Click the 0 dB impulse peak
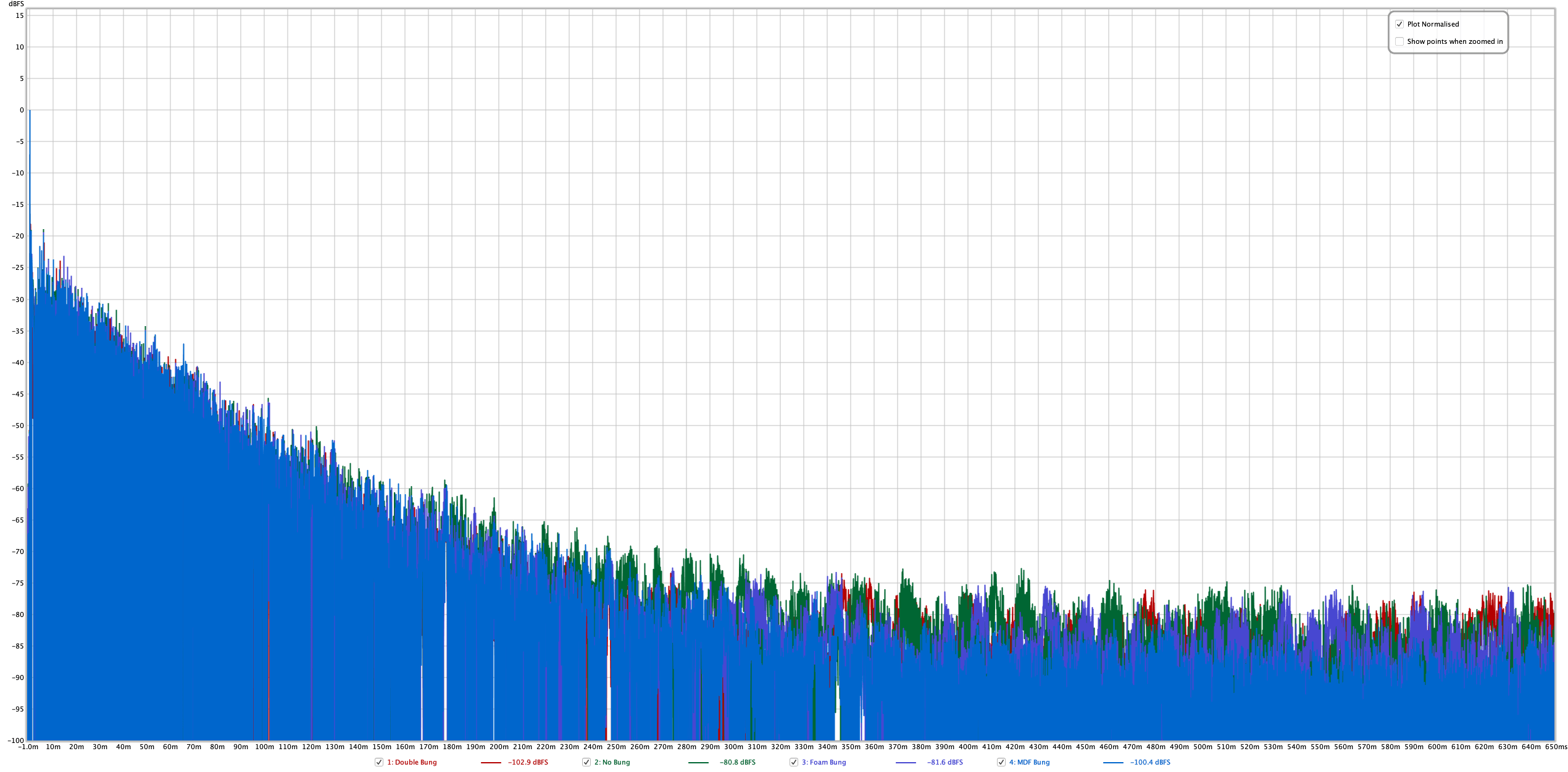 coord(30,111)
